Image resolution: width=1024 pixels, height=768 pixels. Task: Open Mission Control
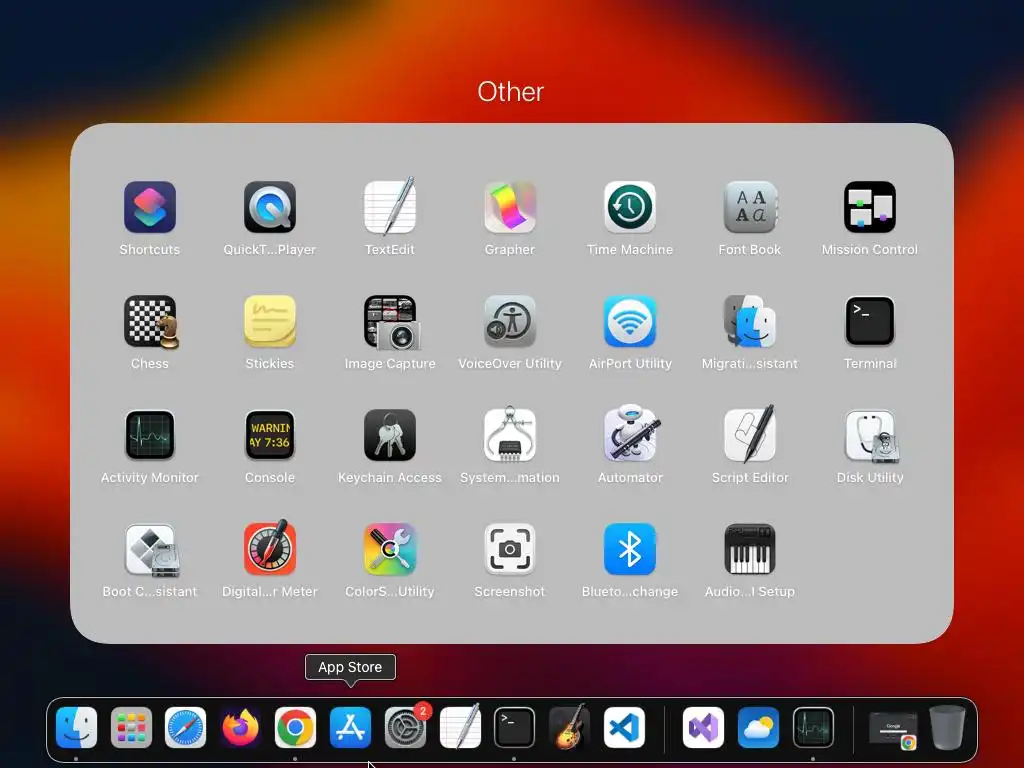pos(870,207)
